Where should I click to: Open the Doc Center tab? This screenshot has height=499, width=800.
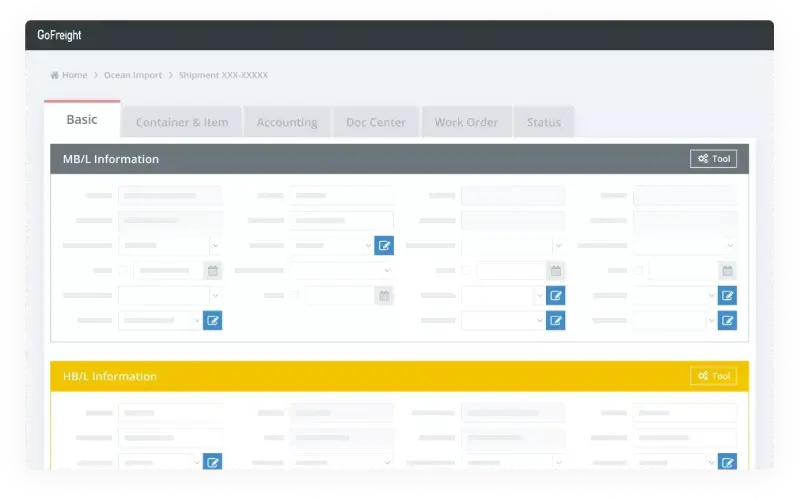click(x=375, y=122)
